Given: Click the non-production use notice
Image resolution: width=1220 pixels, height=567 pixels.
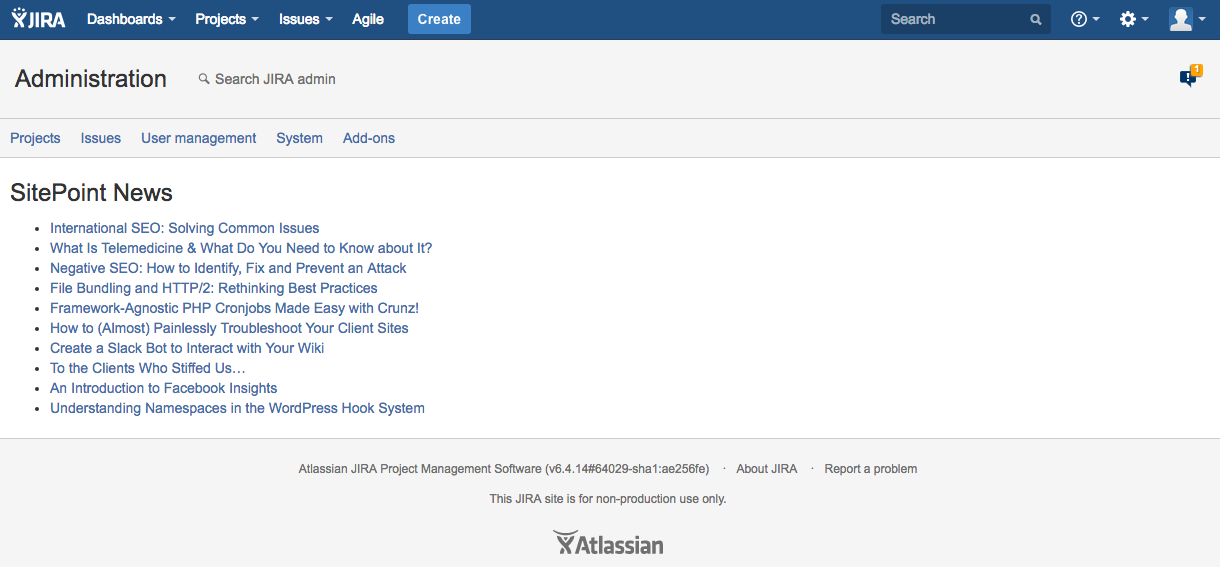Looking at the screenshot, I should 608,498.
